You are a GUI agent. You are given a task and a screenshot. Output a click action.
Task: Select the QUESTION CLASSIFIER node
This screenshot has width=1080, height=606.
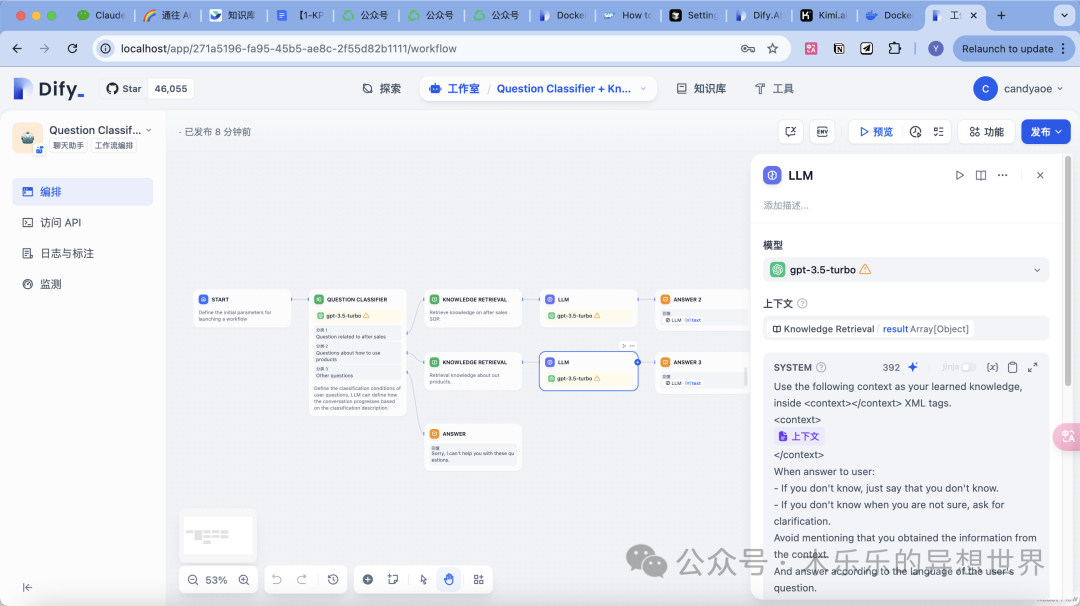click(x=357, y=353)
